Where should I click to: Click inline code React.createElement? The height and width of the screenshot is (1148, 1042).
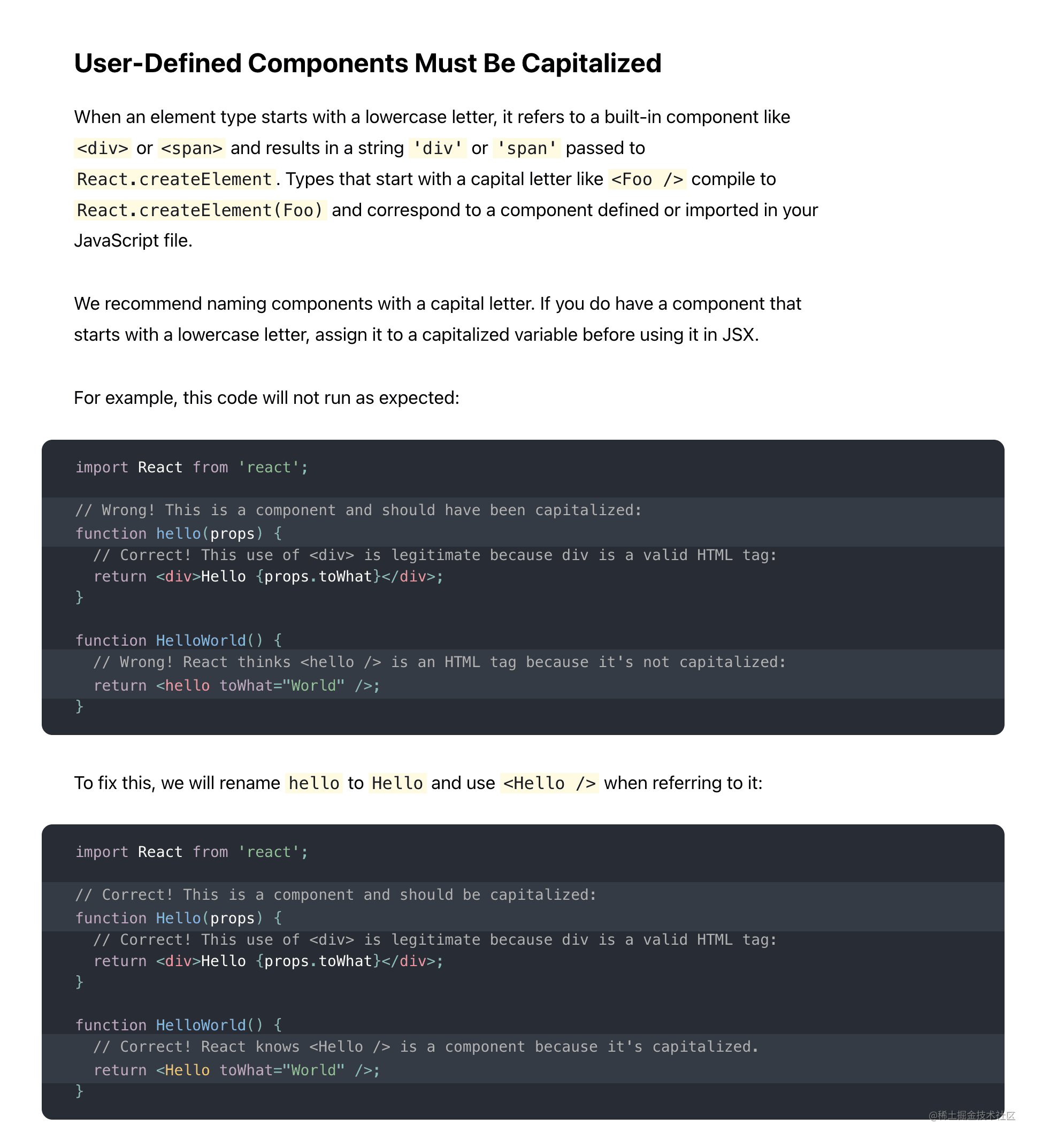175,179
